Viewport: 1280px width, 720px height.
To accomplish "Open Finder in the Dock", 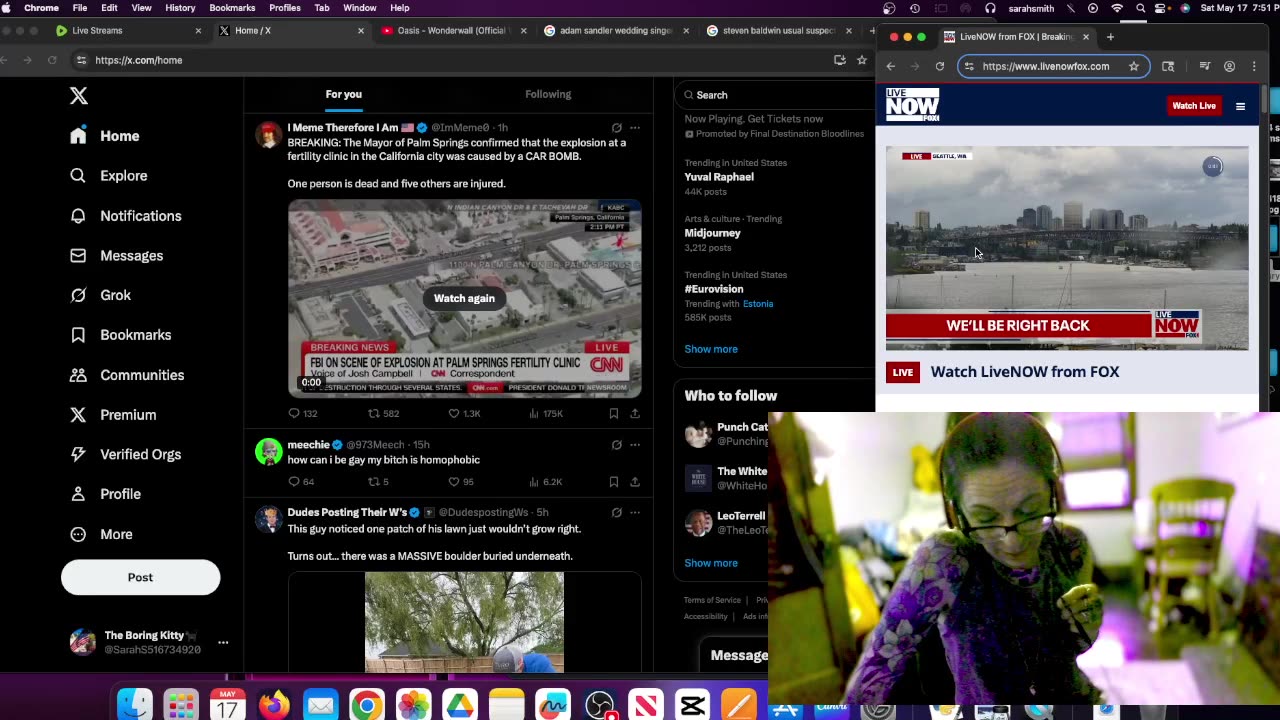I will pos(135,705).
